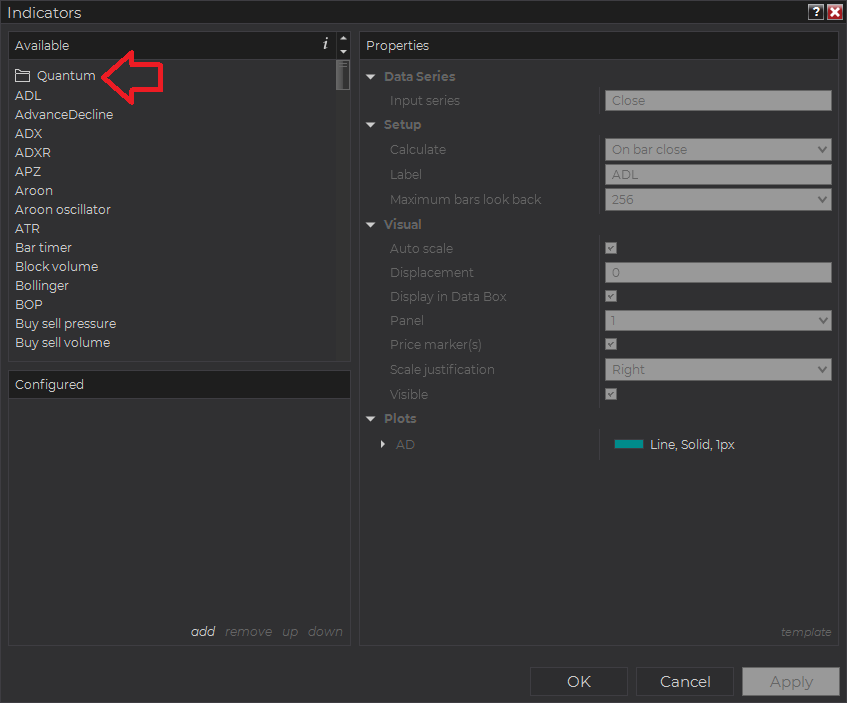
Task: Select the Bar timer indicator
Action: [43, 247]
